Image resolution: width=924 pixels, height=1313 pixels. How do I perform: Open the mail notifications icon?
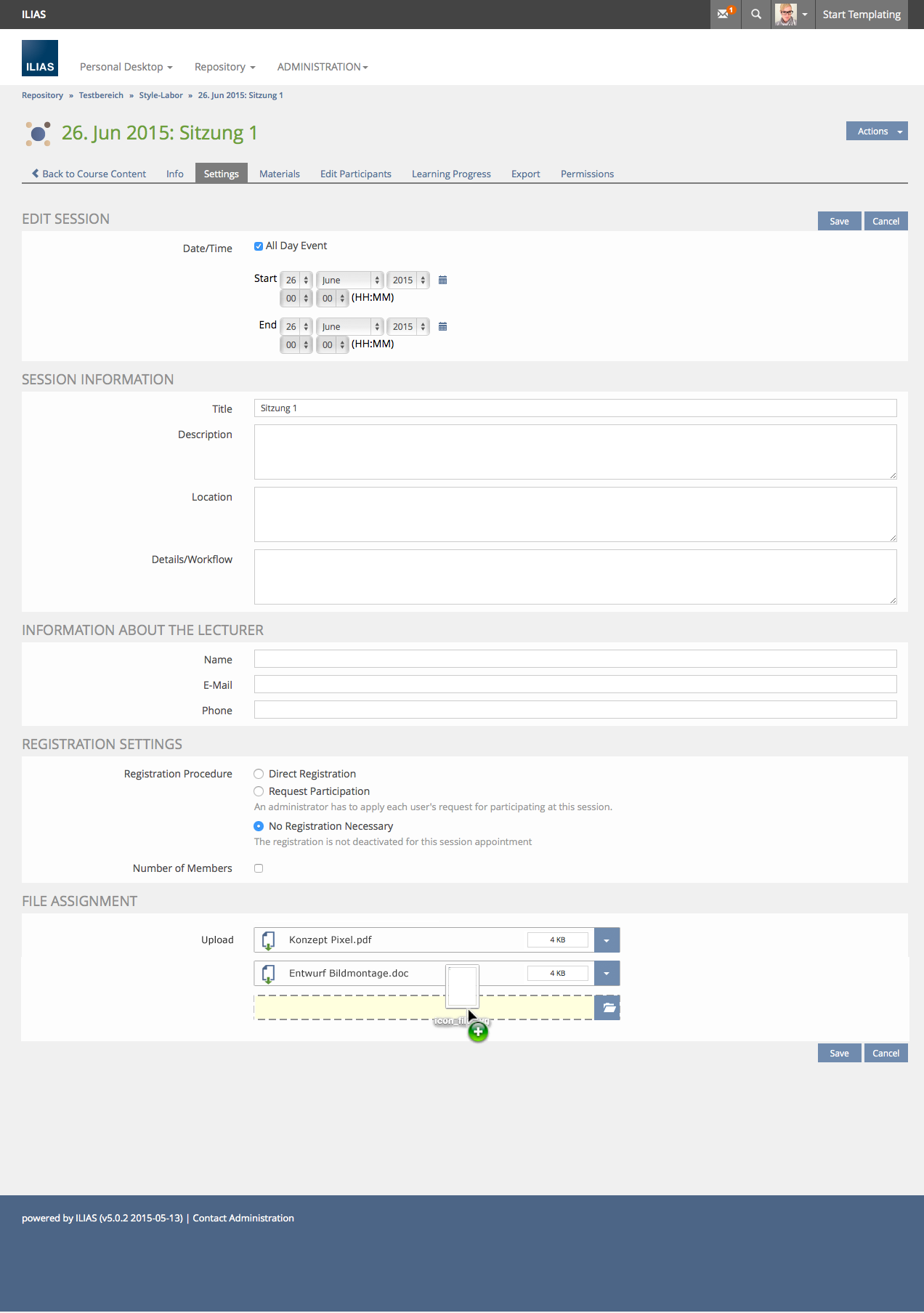coord(725,15)
